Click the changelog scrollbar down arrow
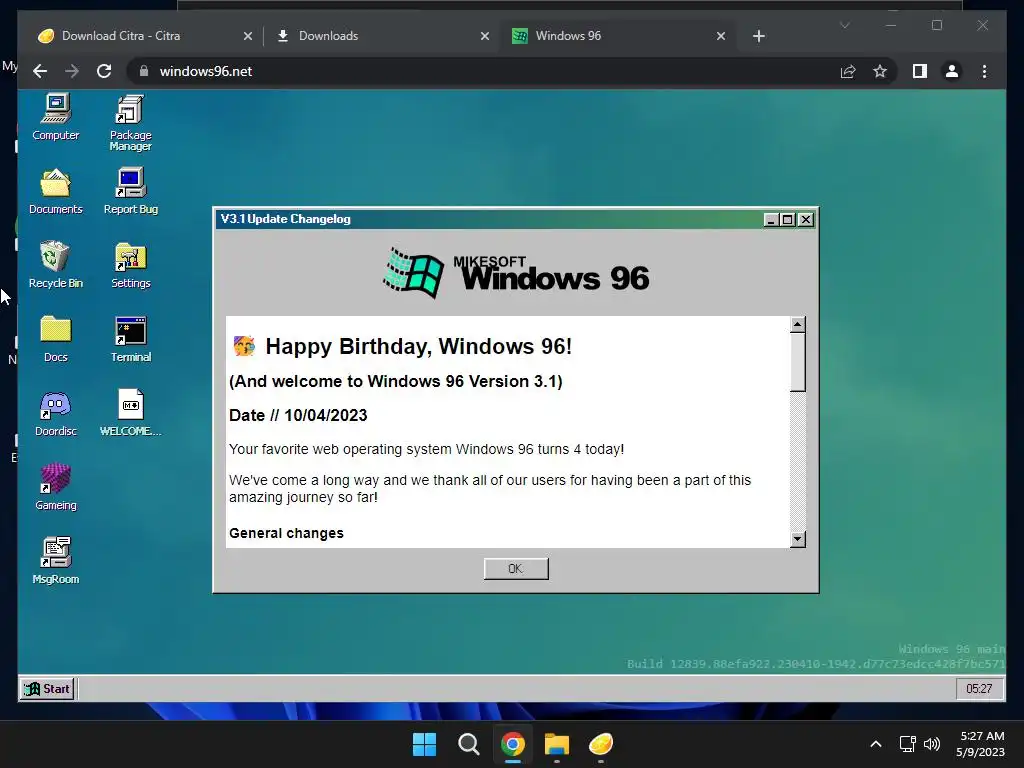This screenshot has height=768, width=1024. 797,539
